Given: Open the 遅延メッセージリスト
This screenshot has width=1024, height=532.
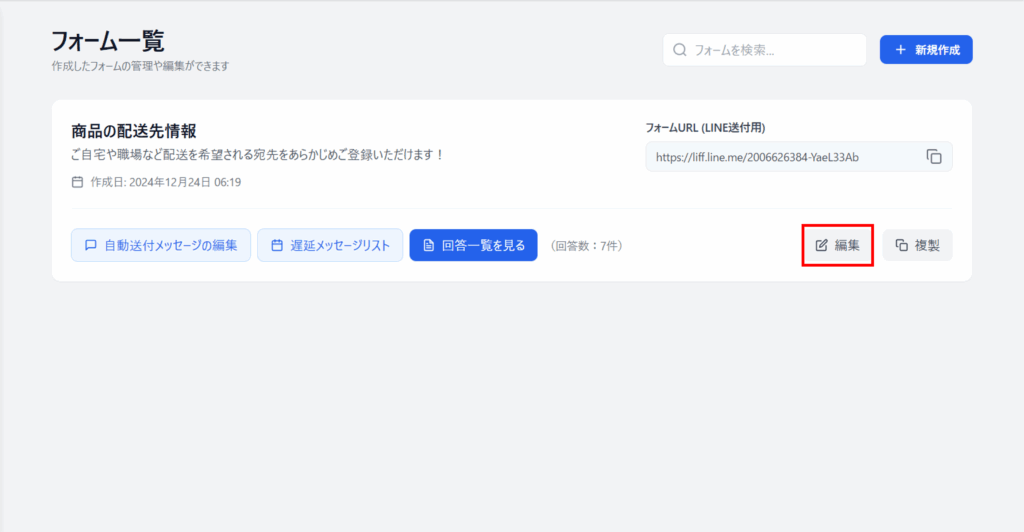Looking at the screenshot, I should coord(330,245).
